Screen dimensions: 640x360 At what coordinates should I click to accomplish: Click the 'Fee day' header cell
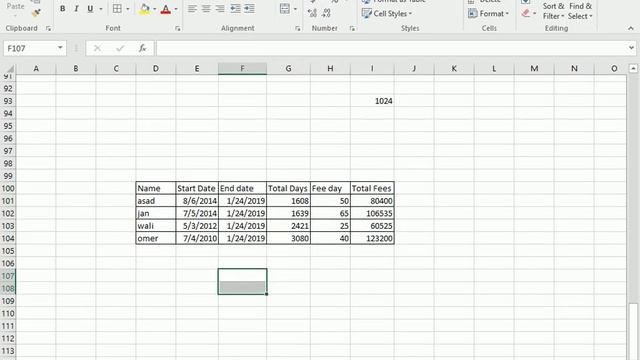330,188
